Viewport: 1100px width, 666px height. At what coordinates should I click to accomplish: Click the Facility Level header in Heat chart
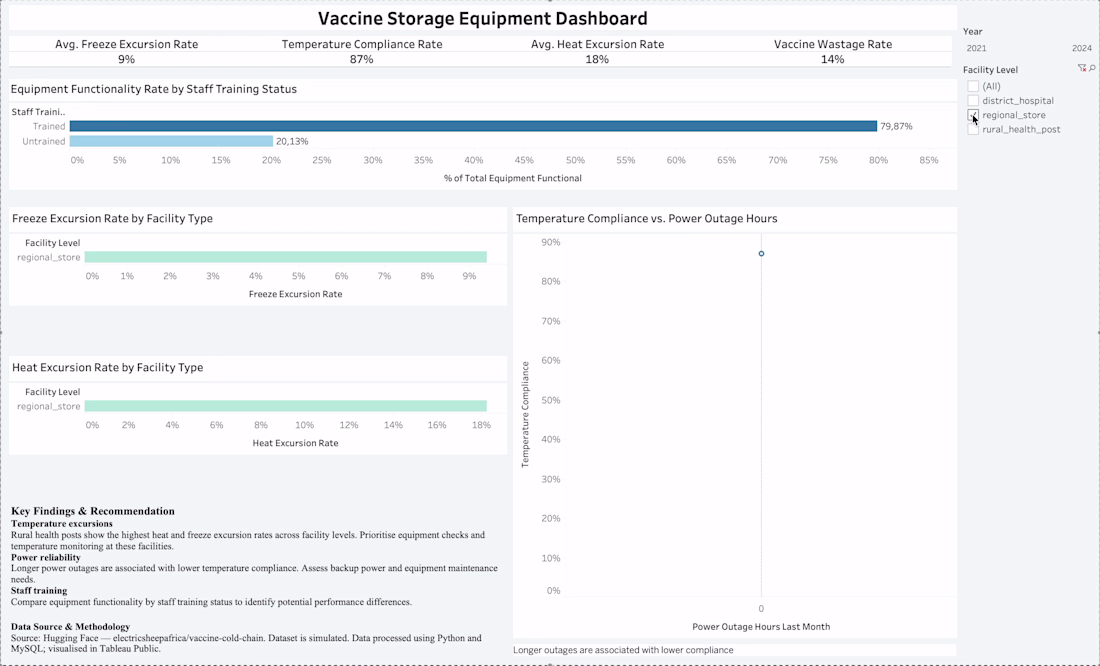click(x=53, y=392)
